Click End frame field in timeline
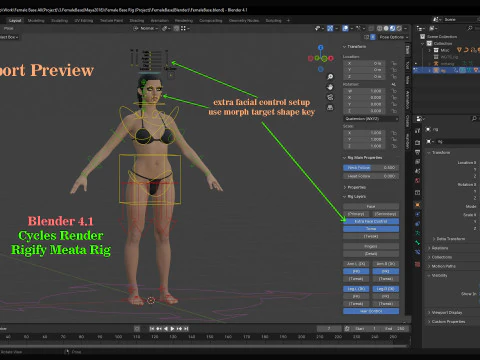Screen dimensions: 480x360 [395, 329]
